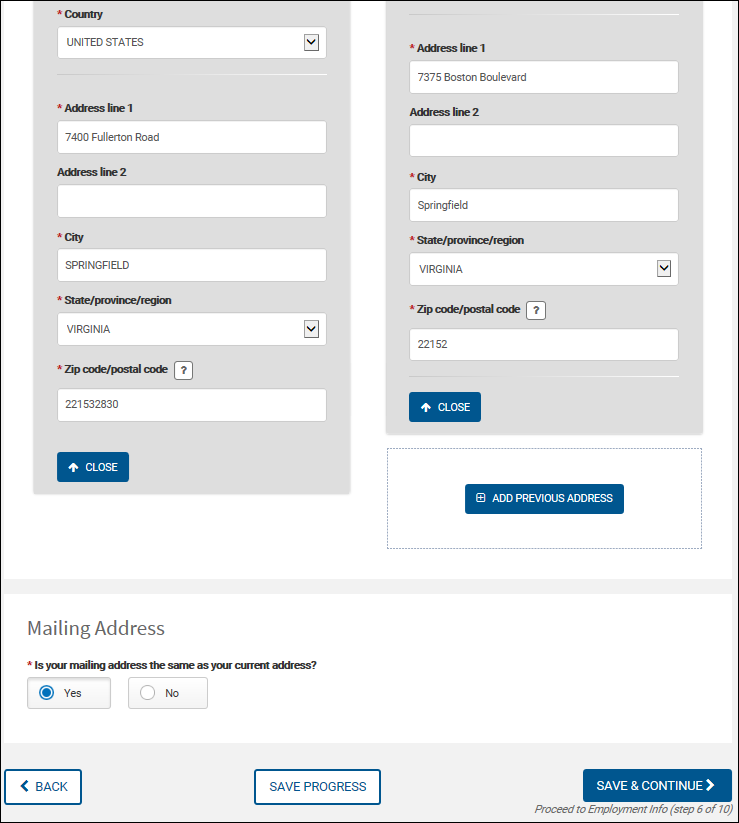Close the right previous address panel
This screenshot has width=739, height=823.
coord(445,407)
